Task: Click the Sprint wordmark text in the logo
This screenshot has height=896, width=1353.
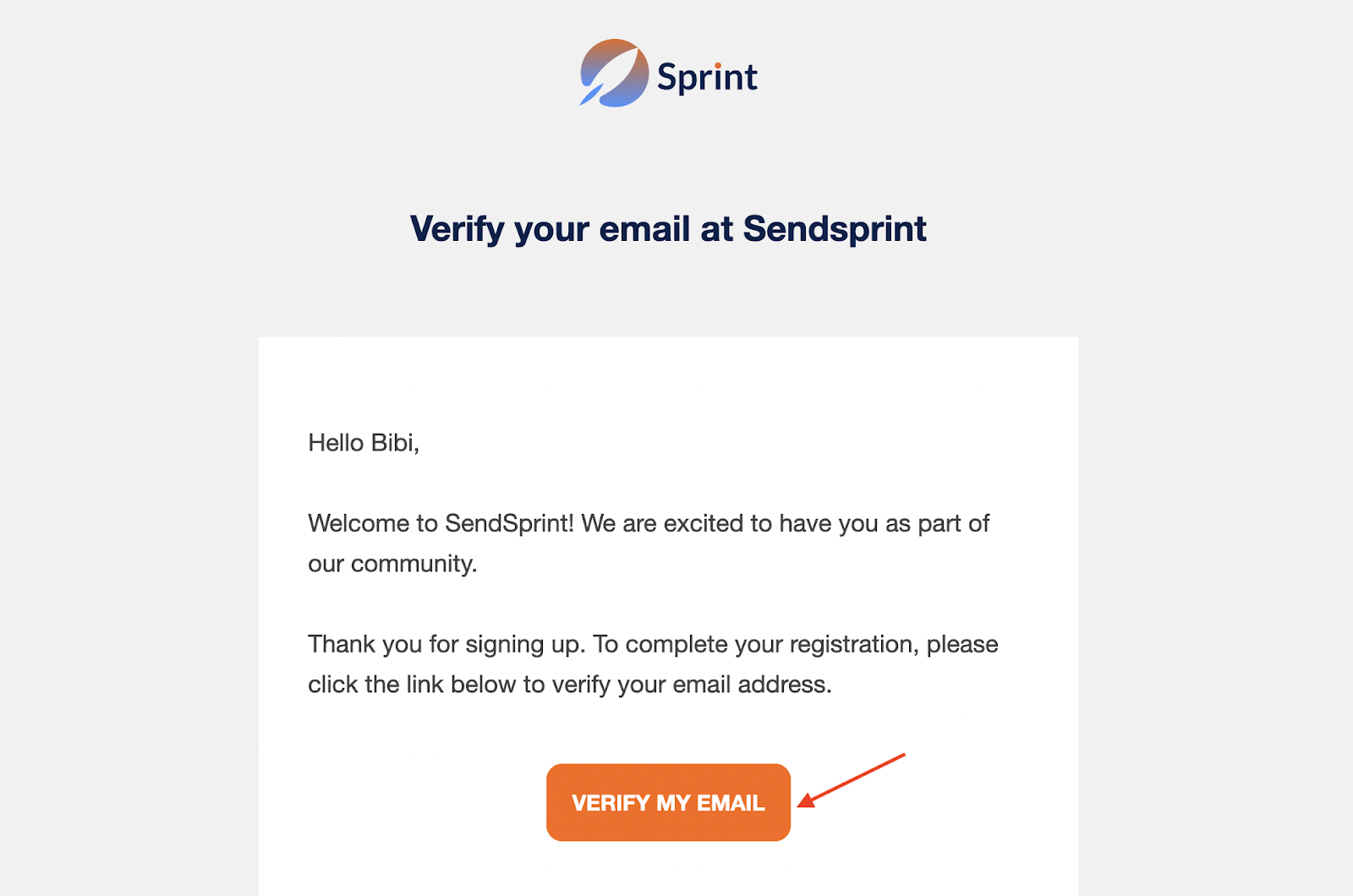Action: 707,78
